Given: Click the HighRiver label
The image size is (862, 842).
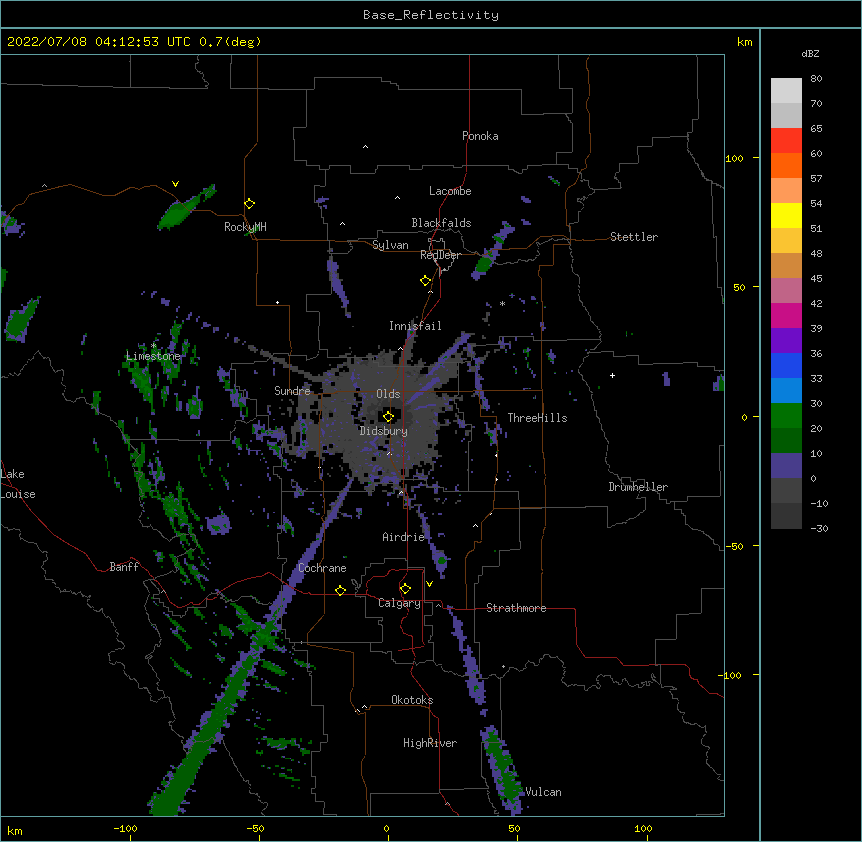Looking at the screenshot, I should coord(430,743).
